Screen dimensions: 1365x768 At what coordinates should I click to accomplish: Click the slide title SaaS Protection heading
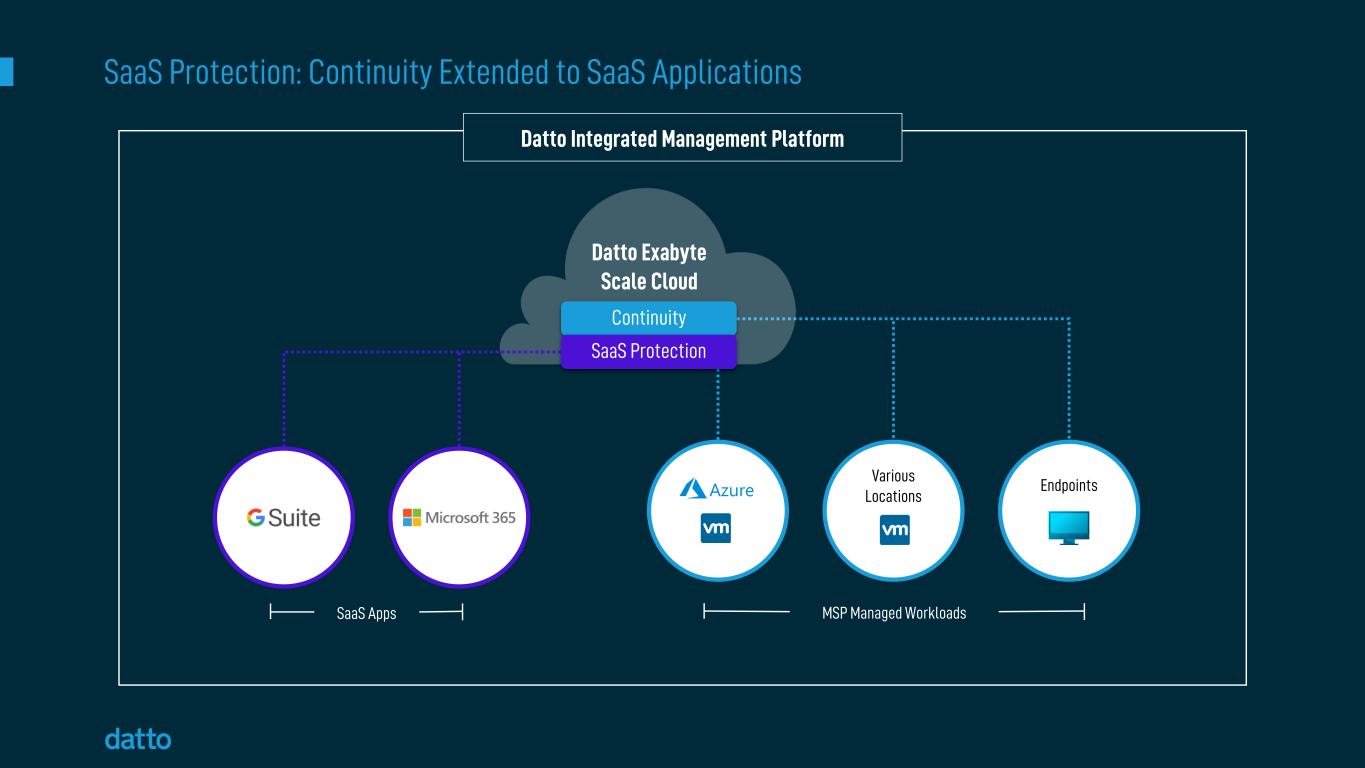(452, 72)
